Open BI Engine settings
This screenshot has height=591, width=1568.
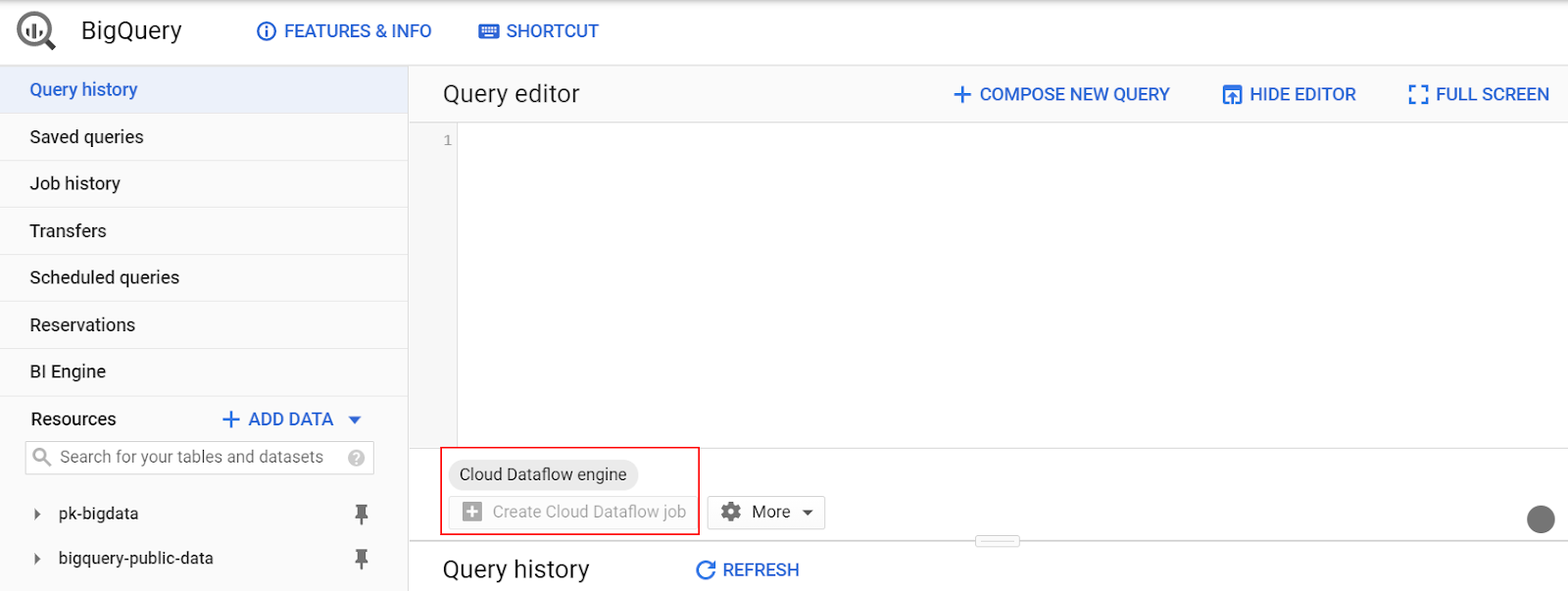click(204, 371)
